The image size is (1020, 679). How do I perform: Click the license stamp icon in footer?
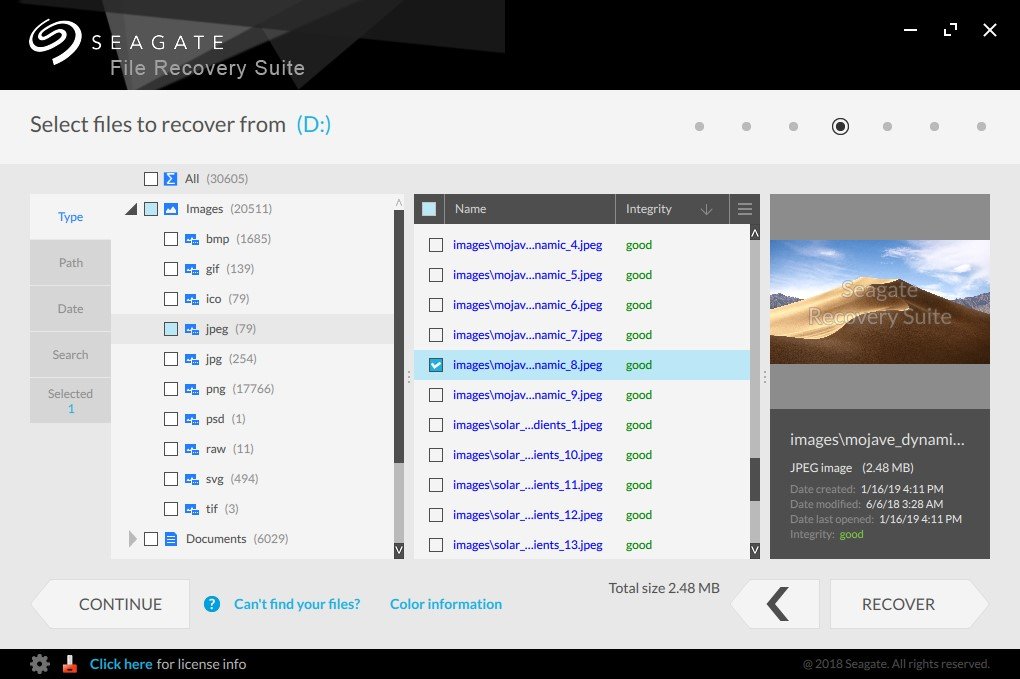pos(70,664)
